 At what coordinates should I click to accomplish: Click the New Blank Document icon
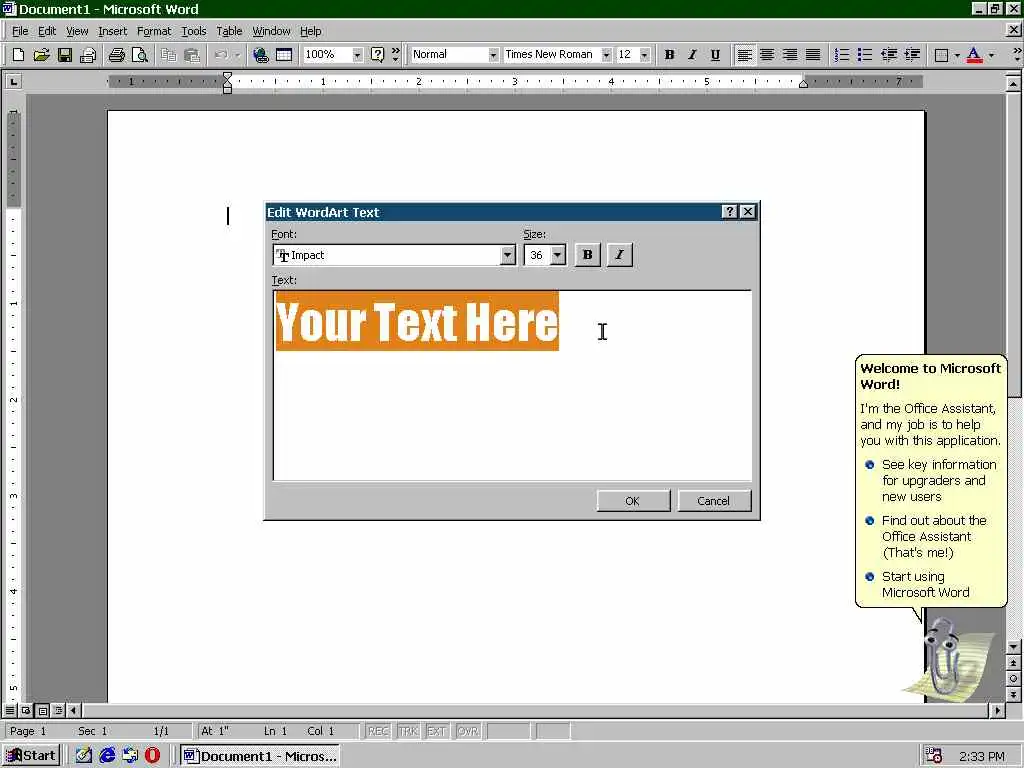[18, 55]
